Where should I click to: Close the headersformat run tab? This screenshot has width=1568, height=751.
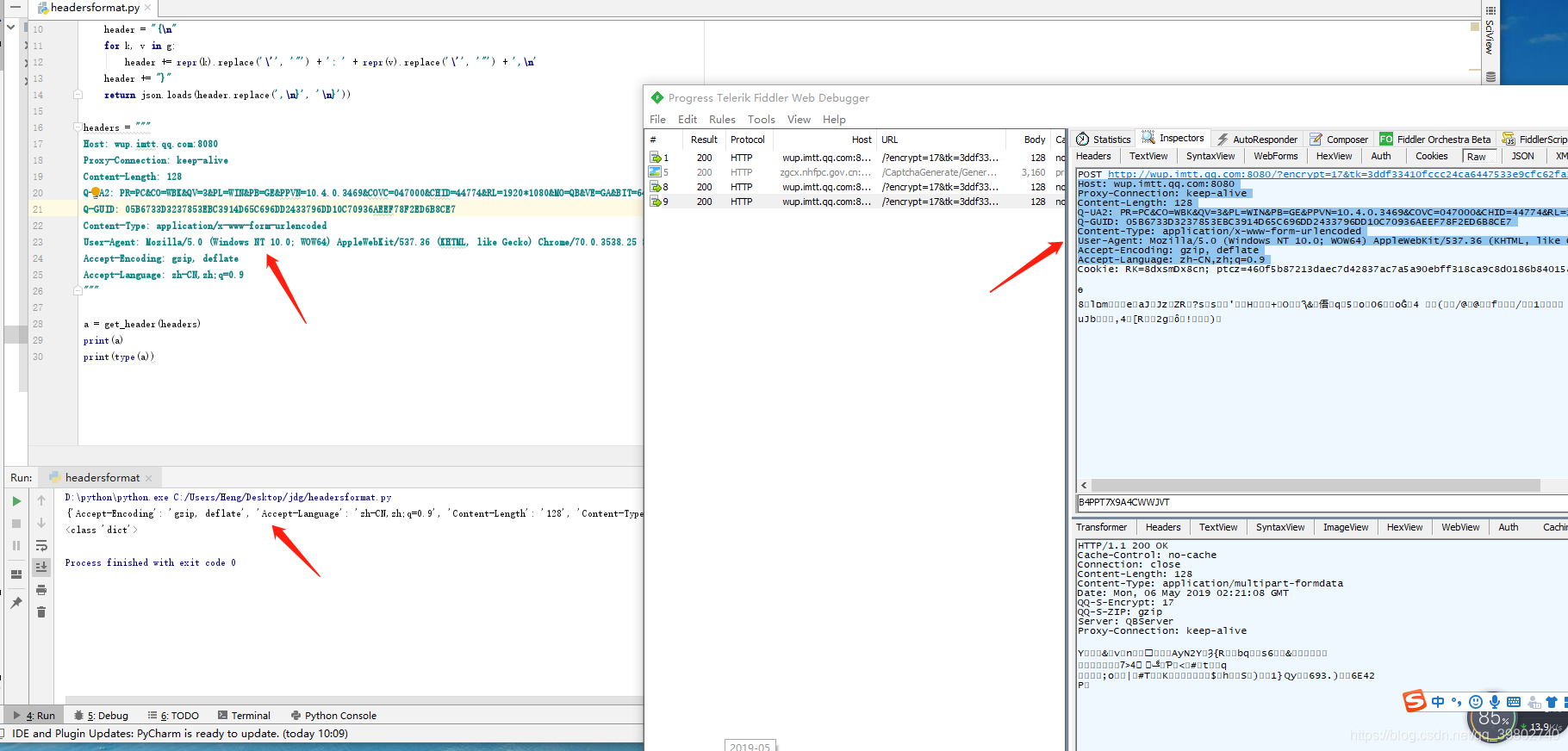pos(148,478)
